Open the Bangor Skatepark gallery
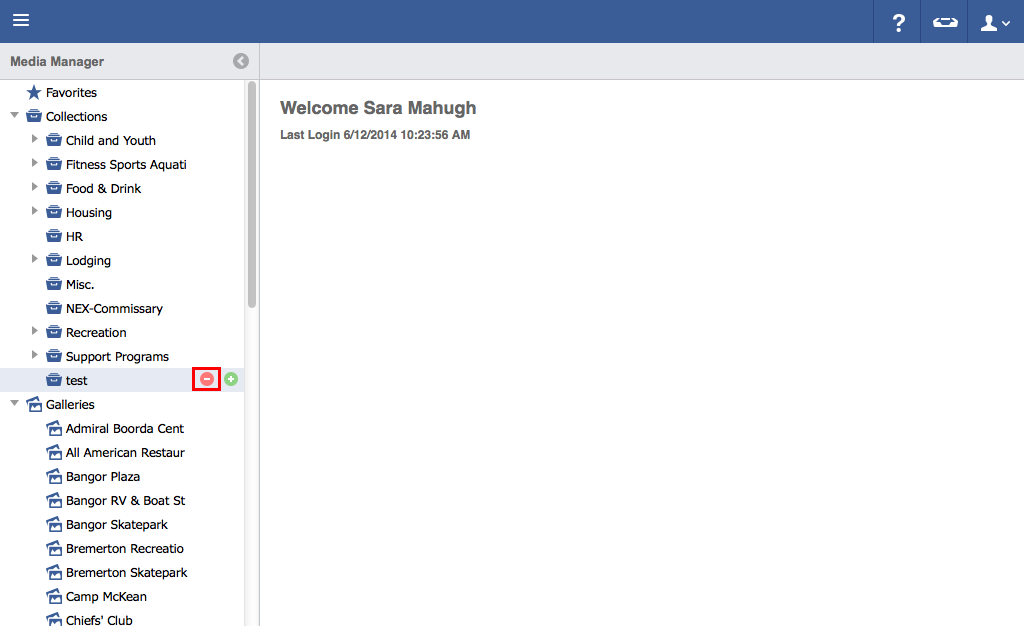This screenshot has width=1024, height=626. click(x=116, y=525)
